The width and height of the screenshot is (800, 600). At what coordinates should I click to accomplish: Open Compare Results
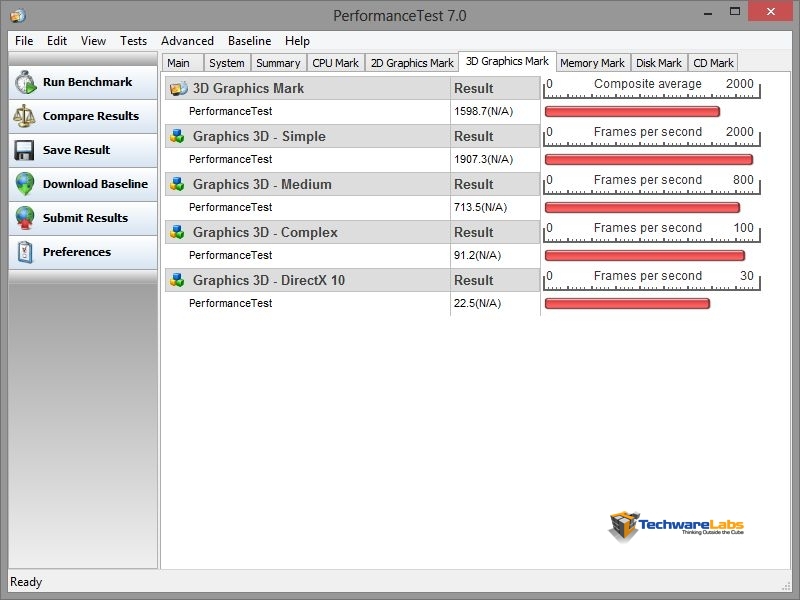83,116
